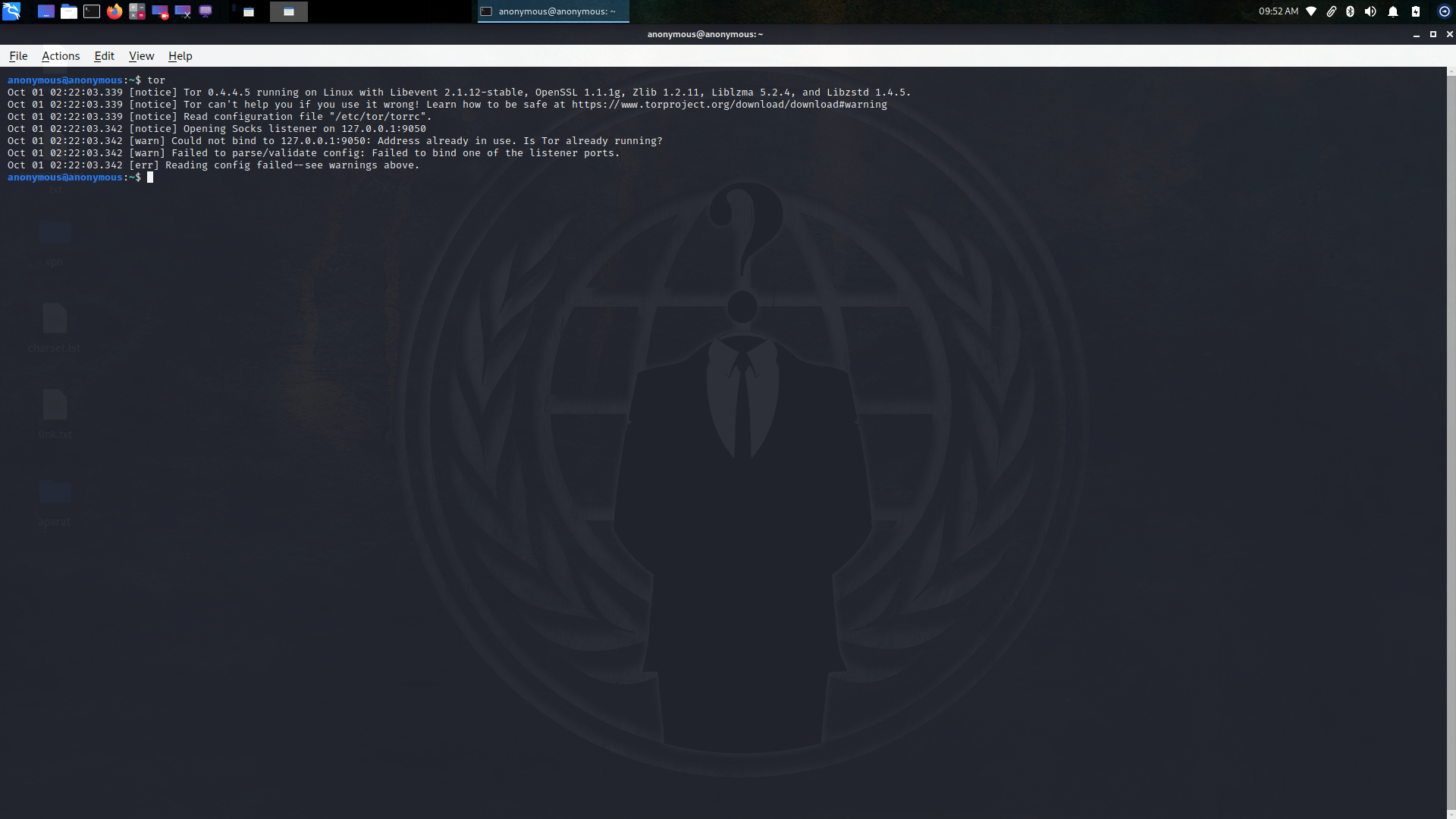Open the calculator panel launcher
Viewport: 1456px width, 819px height.
click(137, 11)
